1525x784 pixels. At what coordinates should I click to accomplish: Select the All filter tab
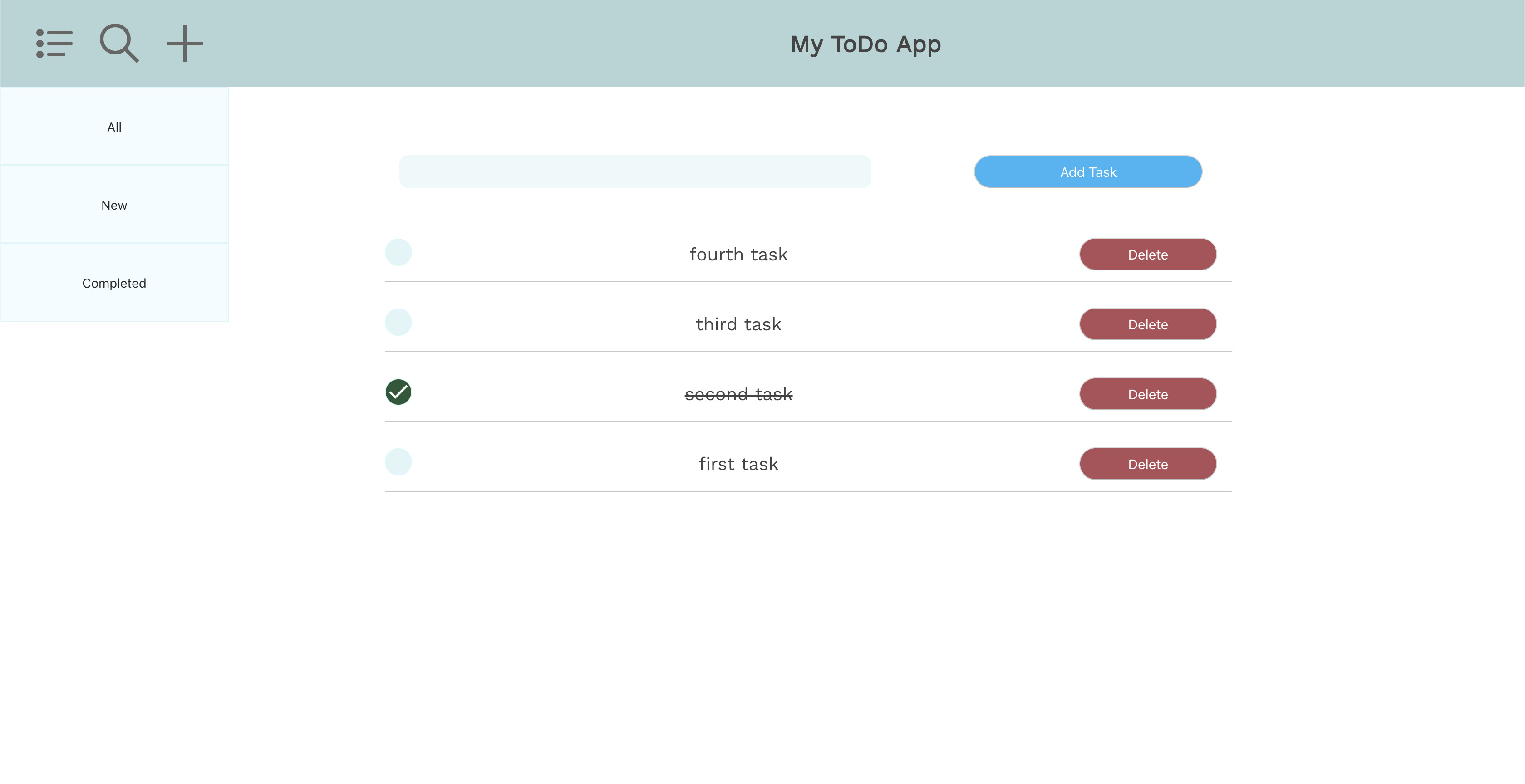114,126
